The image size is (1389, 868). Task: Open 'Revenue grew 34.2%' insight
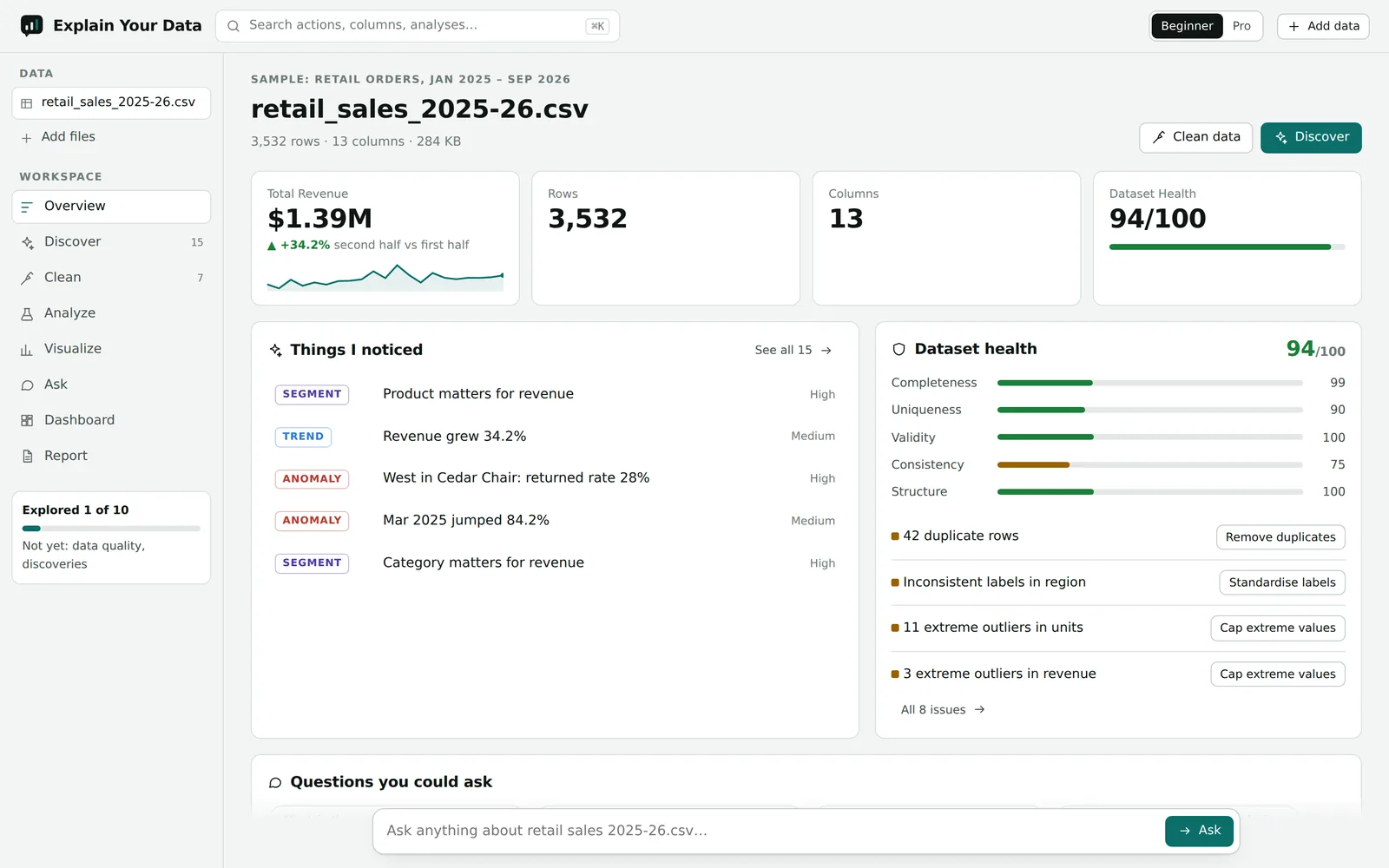[555, 437]
